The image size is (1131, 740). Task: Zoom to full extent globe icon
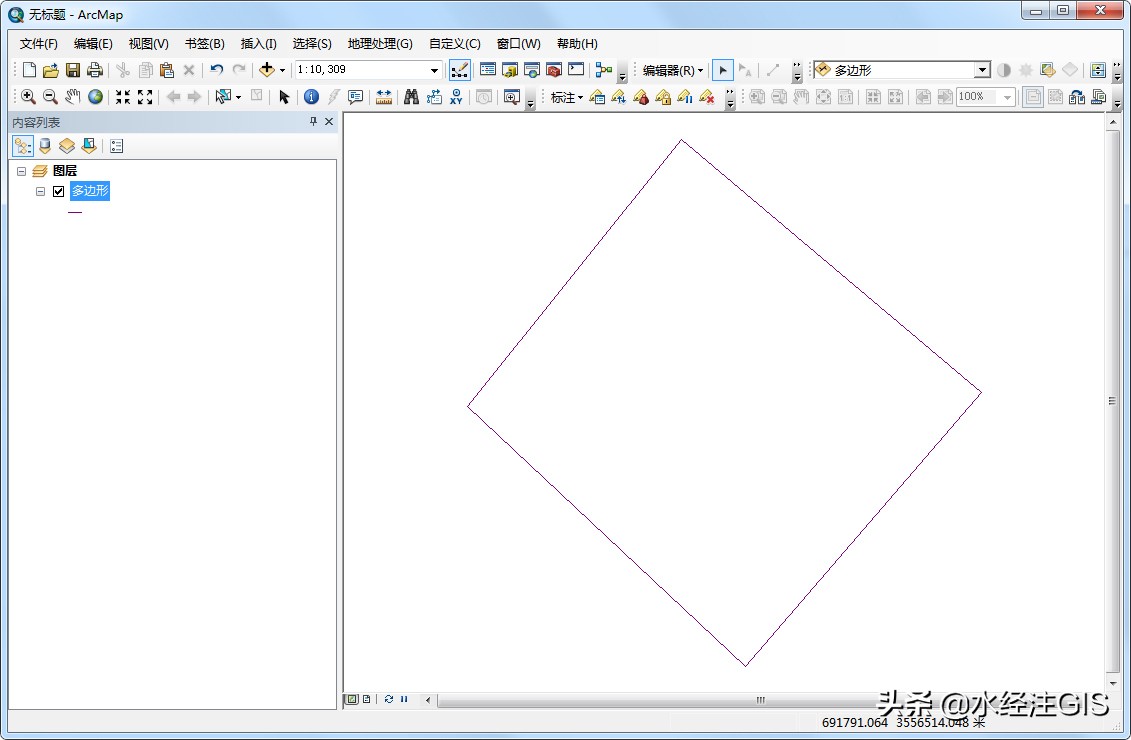[94, 97]
